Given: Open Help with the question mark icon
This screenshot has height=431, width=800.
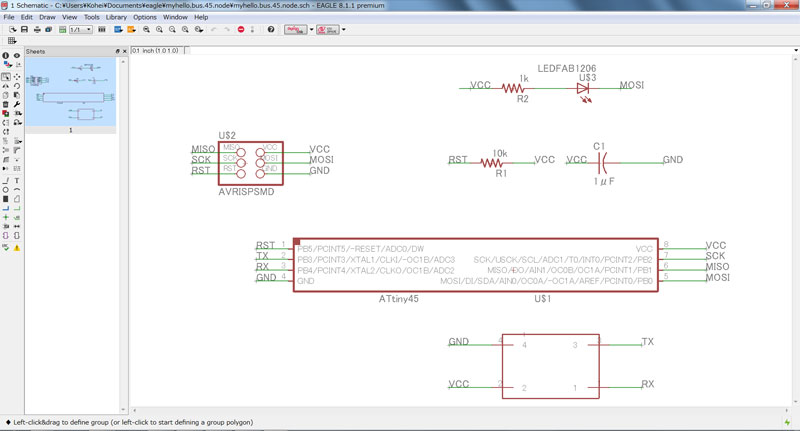Looking at the screenshot, I should point(271,30).
